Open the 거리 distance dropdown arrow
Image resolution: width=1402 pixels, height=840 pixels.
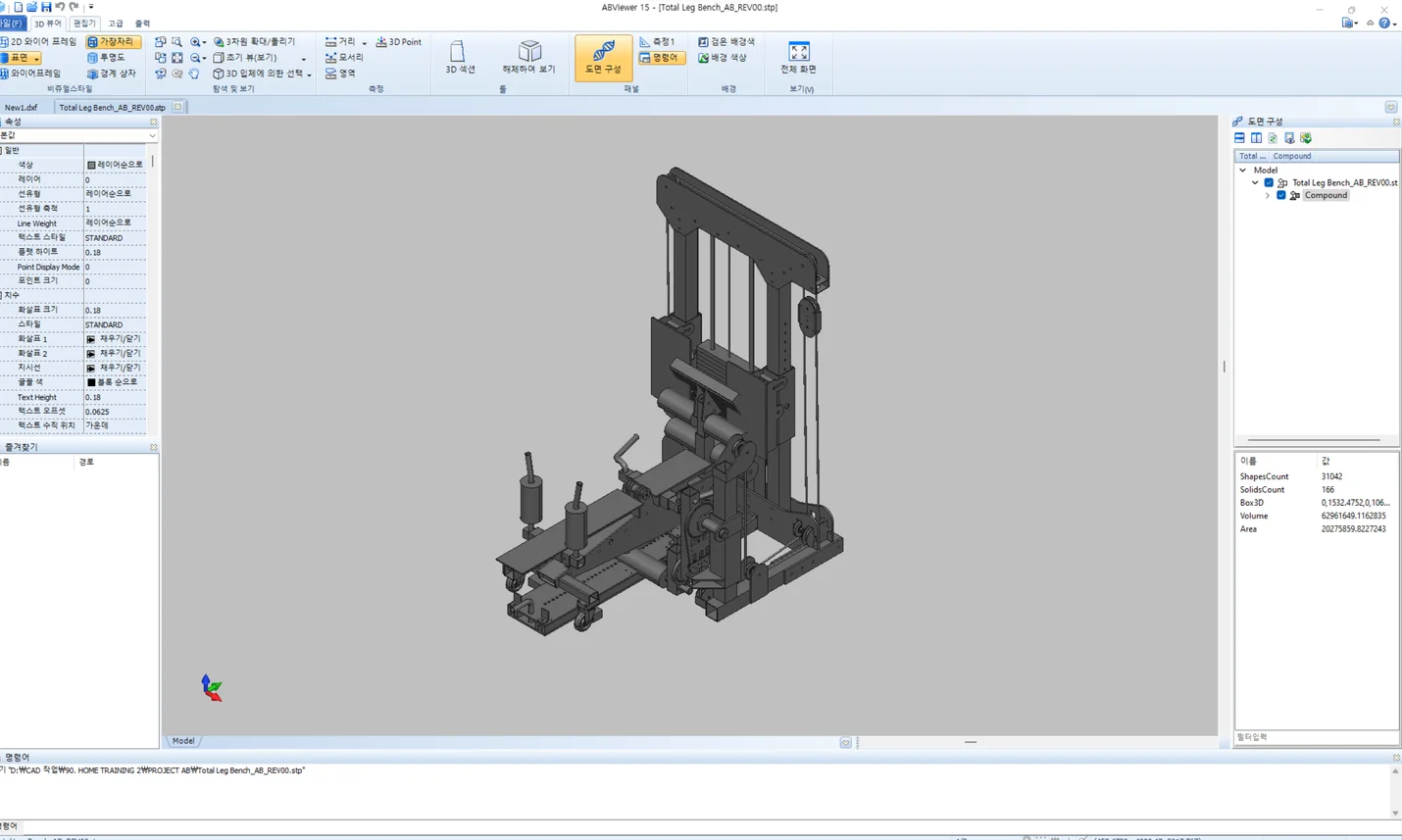(365, 43)
